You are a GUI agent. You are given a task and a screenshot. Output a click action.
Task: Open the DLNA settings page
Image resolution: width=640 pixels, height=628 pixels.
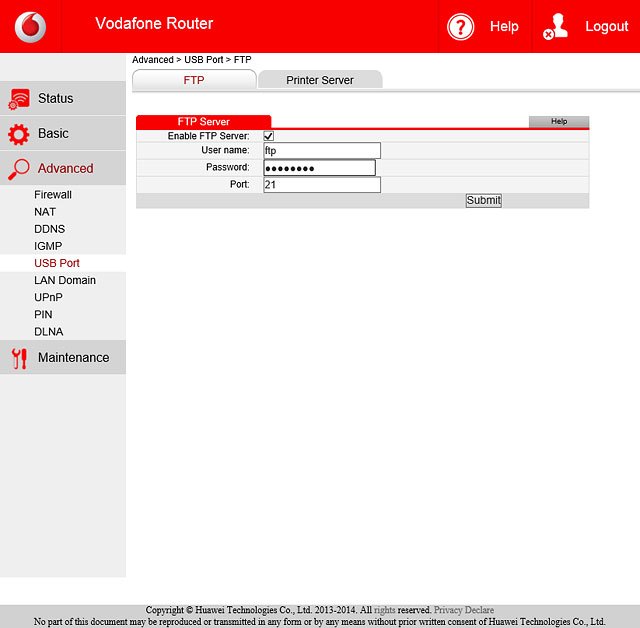coord(49,332)
